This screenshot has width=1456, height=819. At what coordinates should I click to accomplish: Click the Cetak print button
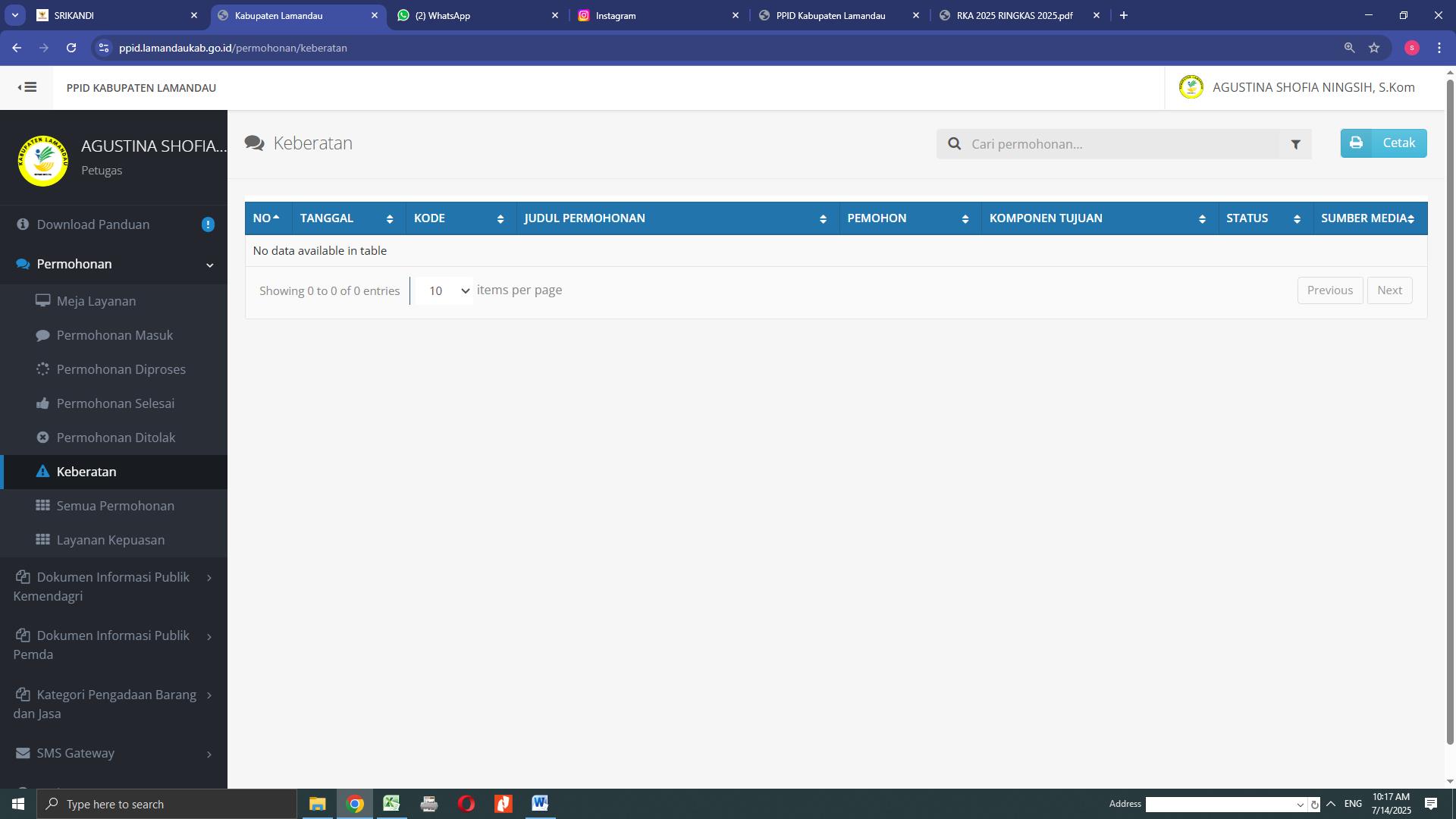click(1383, 143)
